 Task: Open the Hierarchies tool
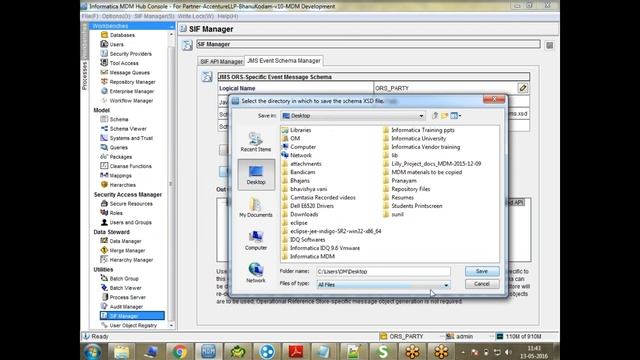pos(122,185)
